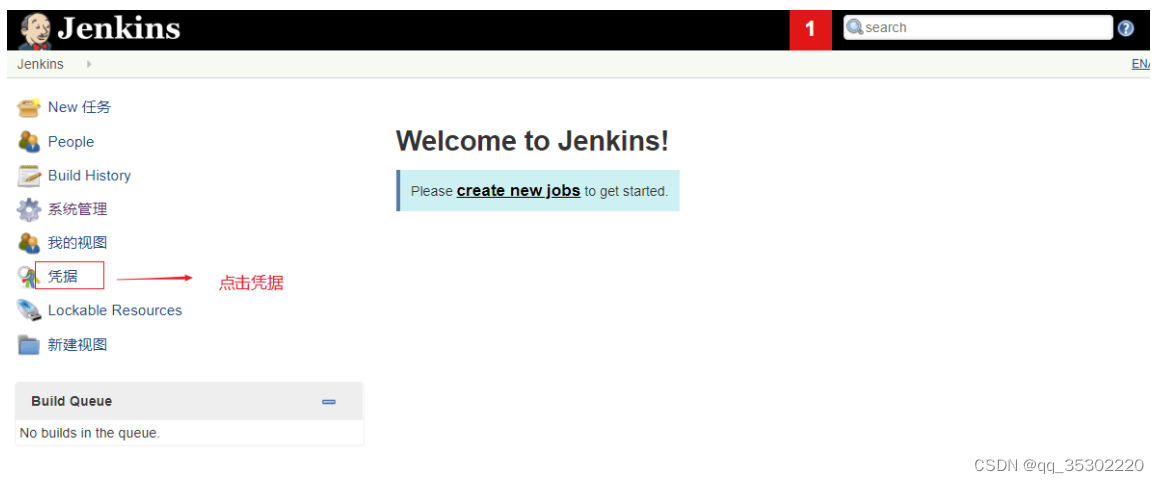Image resolution: width=1159 pixels, height=483 pixels.
Task: Click the Jenkins breadcrumb link
Action: (x=41, y=64)
